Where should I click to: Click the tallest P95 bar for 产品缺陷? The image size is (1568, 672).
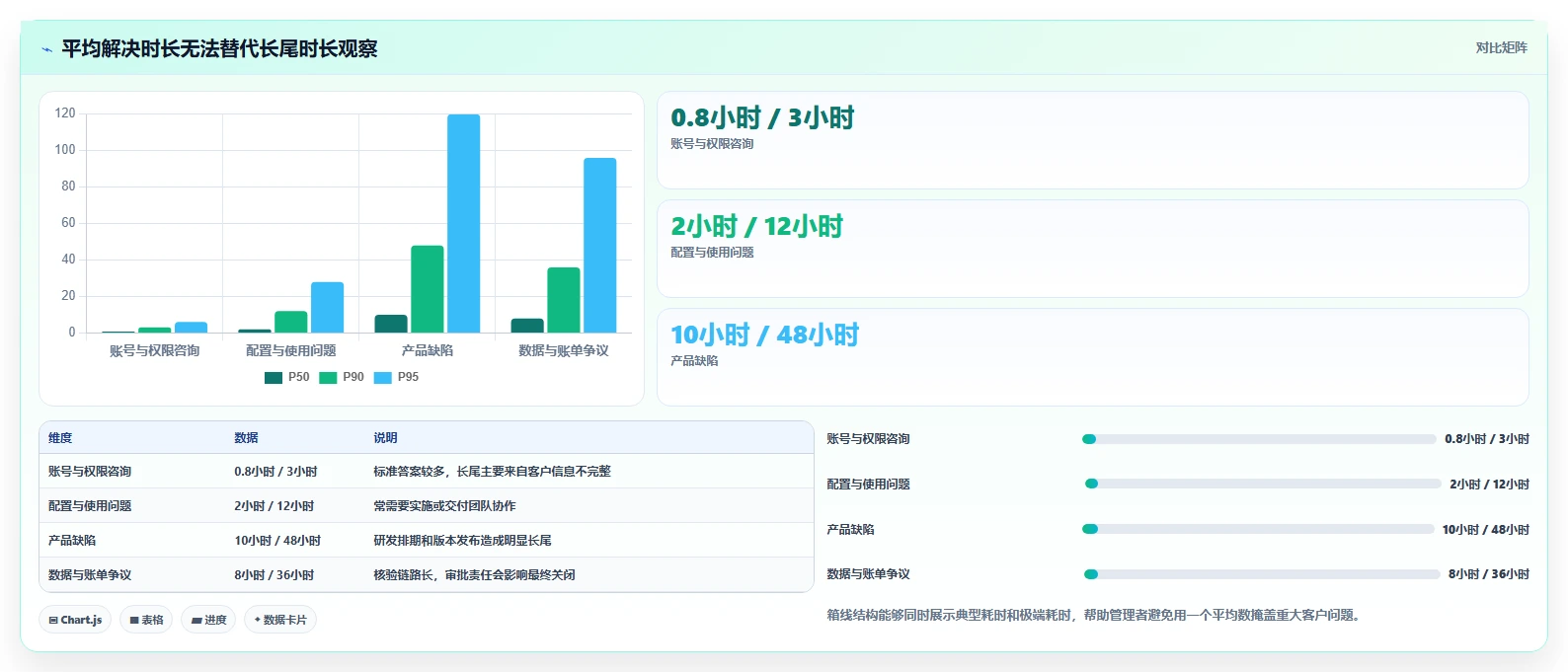[464, 223]
